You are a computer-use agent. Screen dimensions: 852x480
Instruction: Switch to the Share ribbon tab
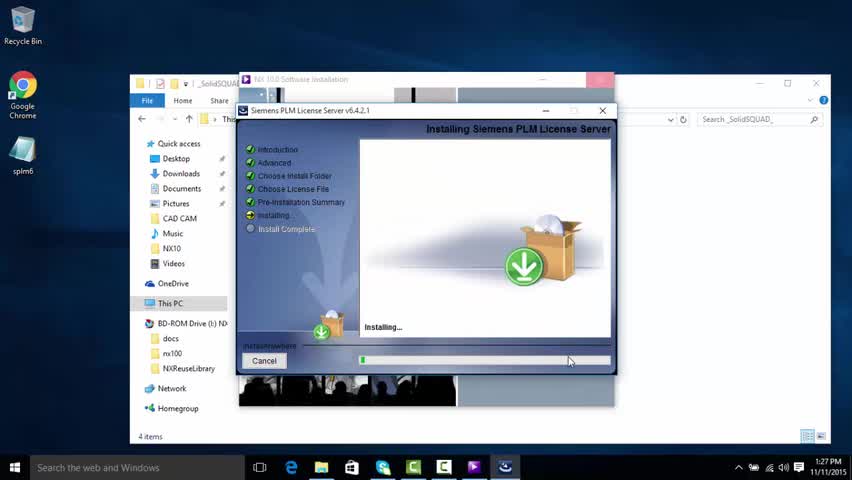click(x=220, y=101)
